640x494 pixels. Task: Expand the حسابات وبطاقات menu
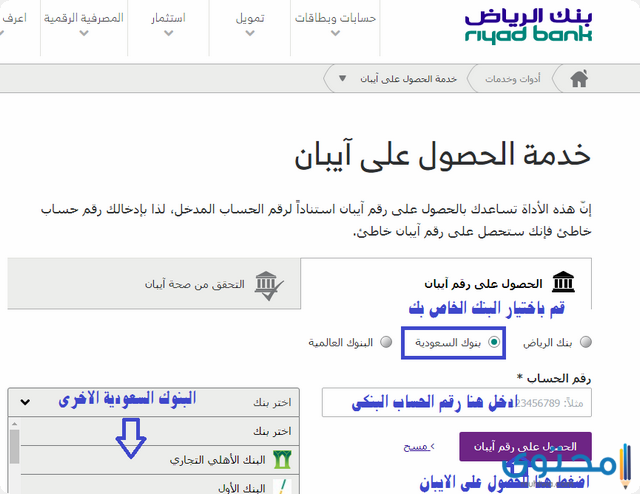(335, 24)
